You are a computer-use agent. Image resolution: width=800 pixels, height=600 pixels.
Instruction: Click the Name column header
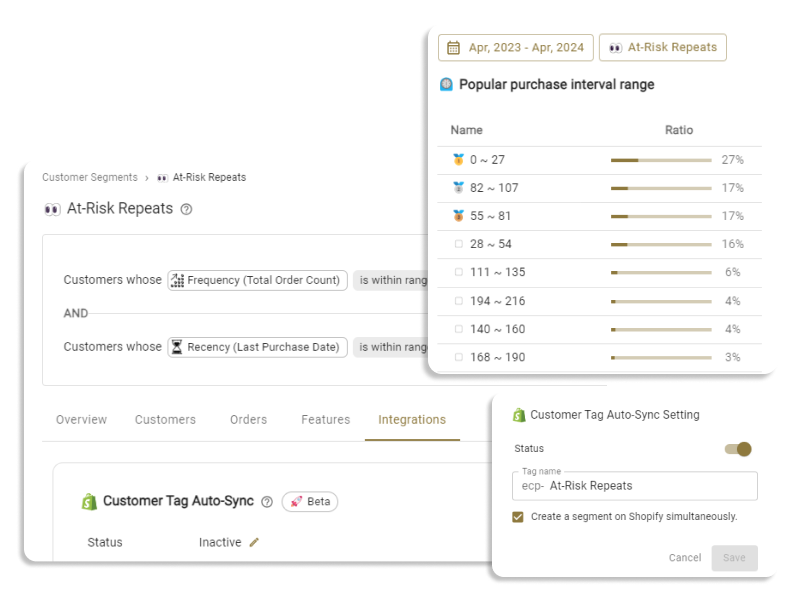tap(466, 130)
